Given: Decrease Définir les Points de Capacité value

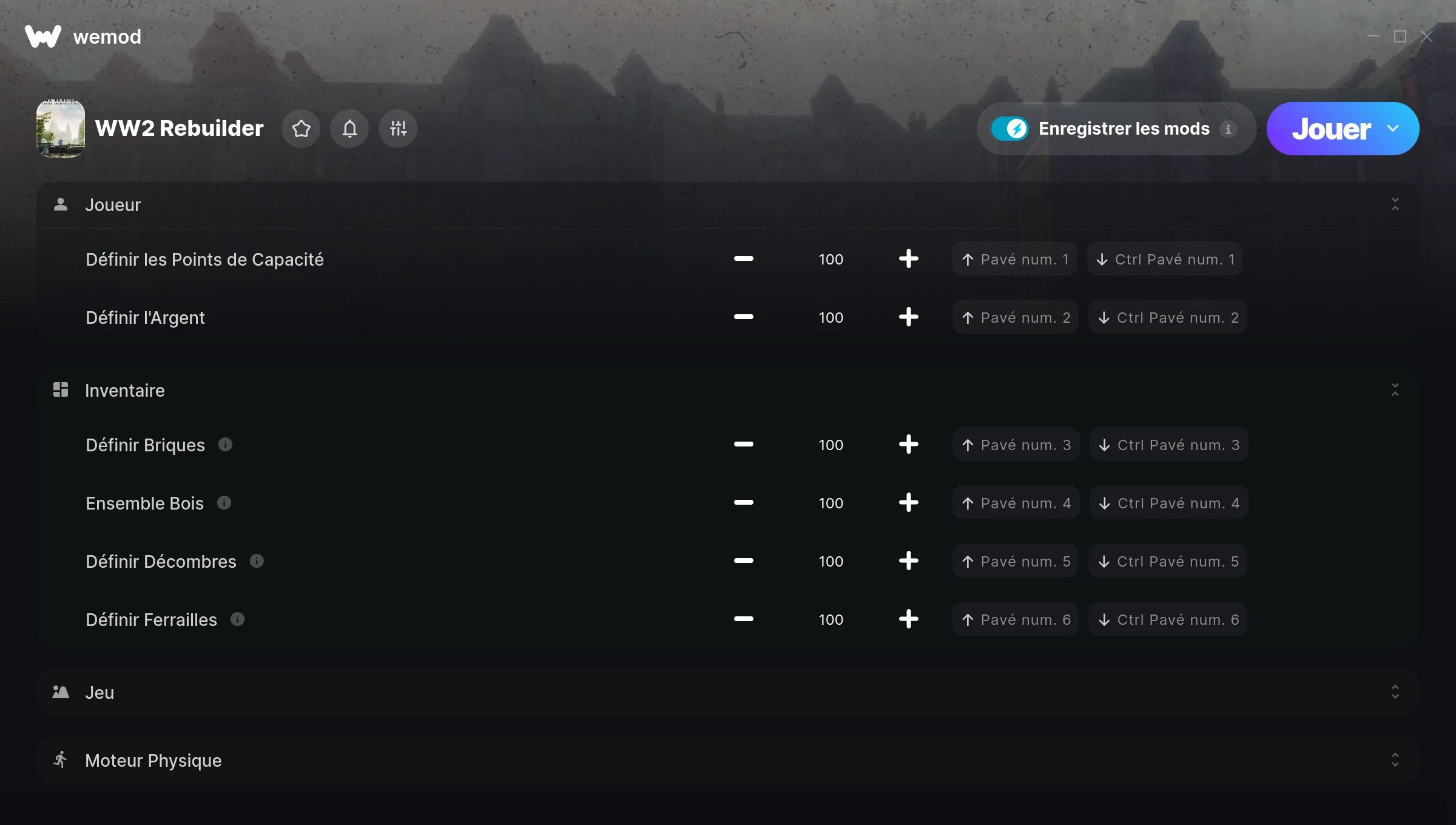Looking at the screenshot, I should coord(743,259).
